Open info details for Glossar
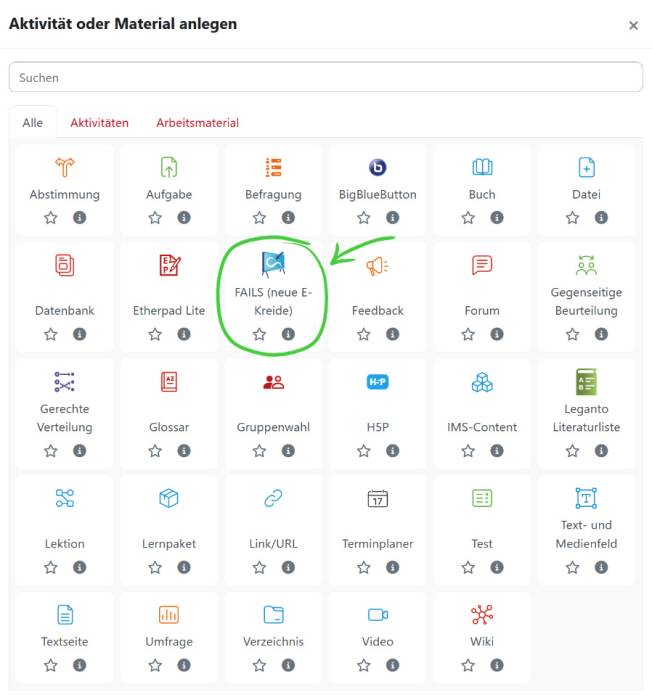 coord(184,451)
